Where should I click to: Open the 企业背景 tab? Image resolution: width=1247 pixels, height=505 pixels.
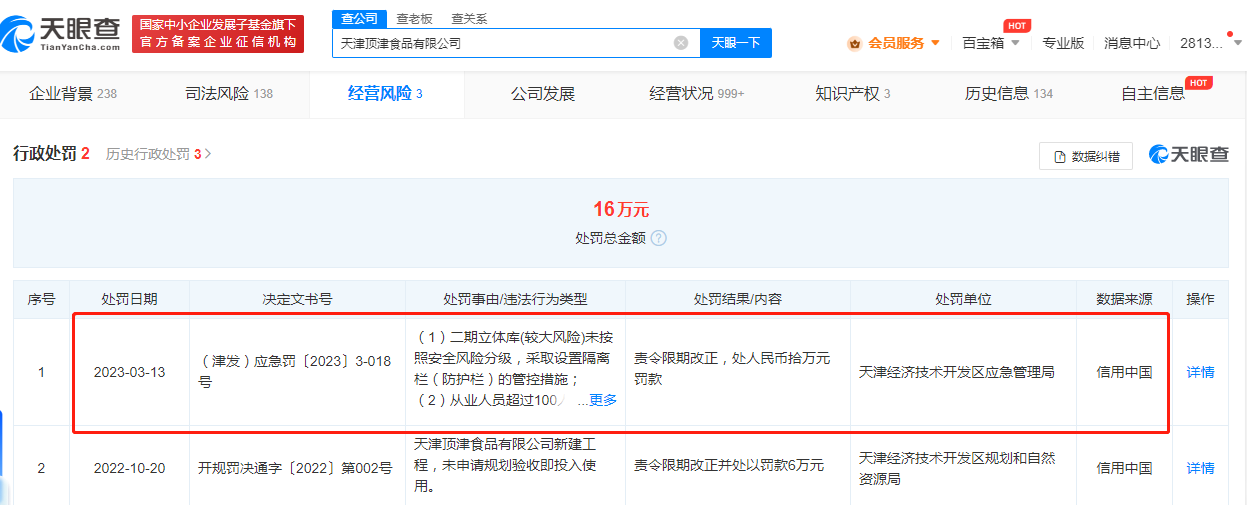(73, 94)
